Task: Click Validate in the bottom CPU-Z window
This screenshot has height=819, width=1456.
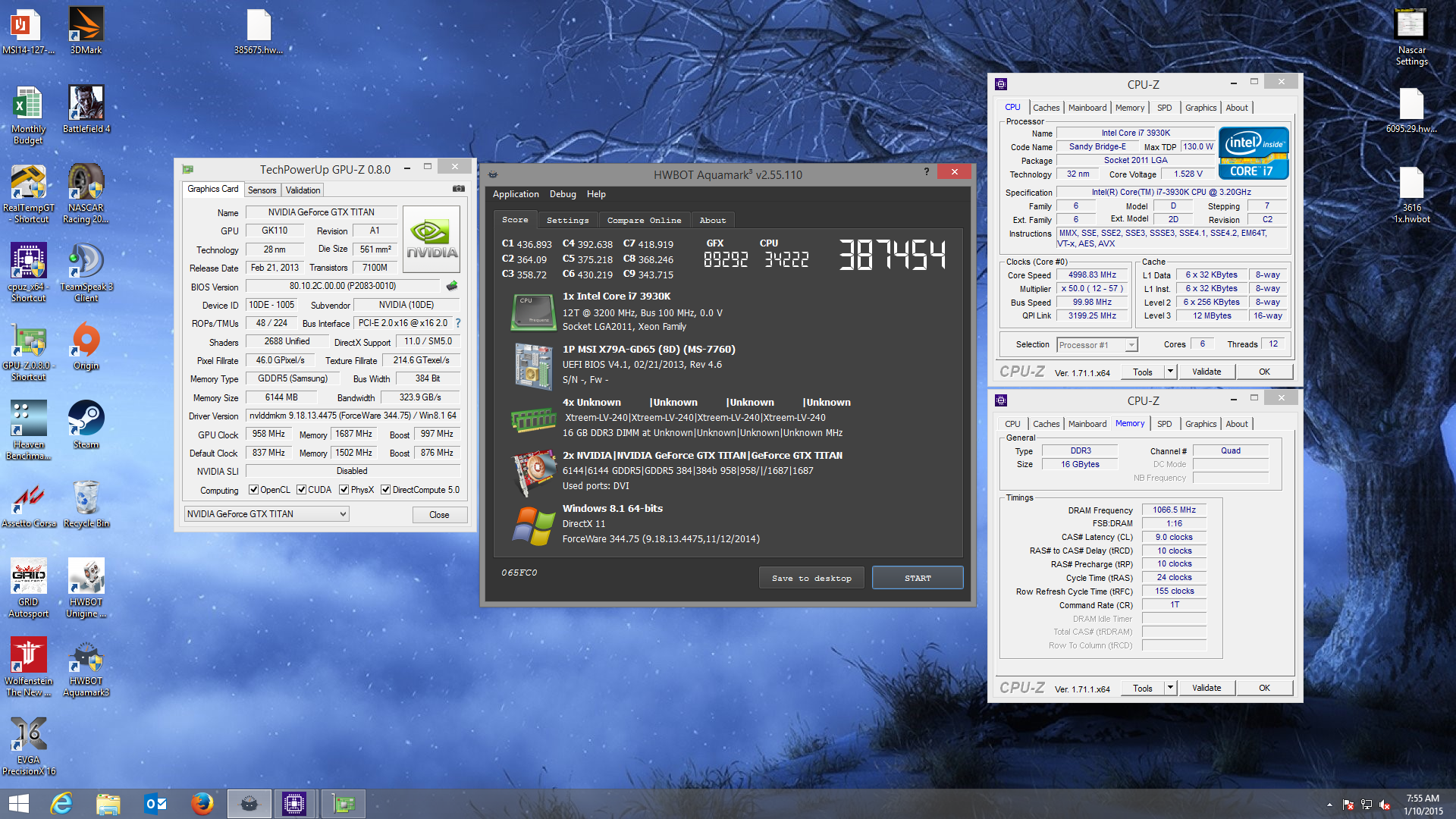Action: (x=1207, y=688)
